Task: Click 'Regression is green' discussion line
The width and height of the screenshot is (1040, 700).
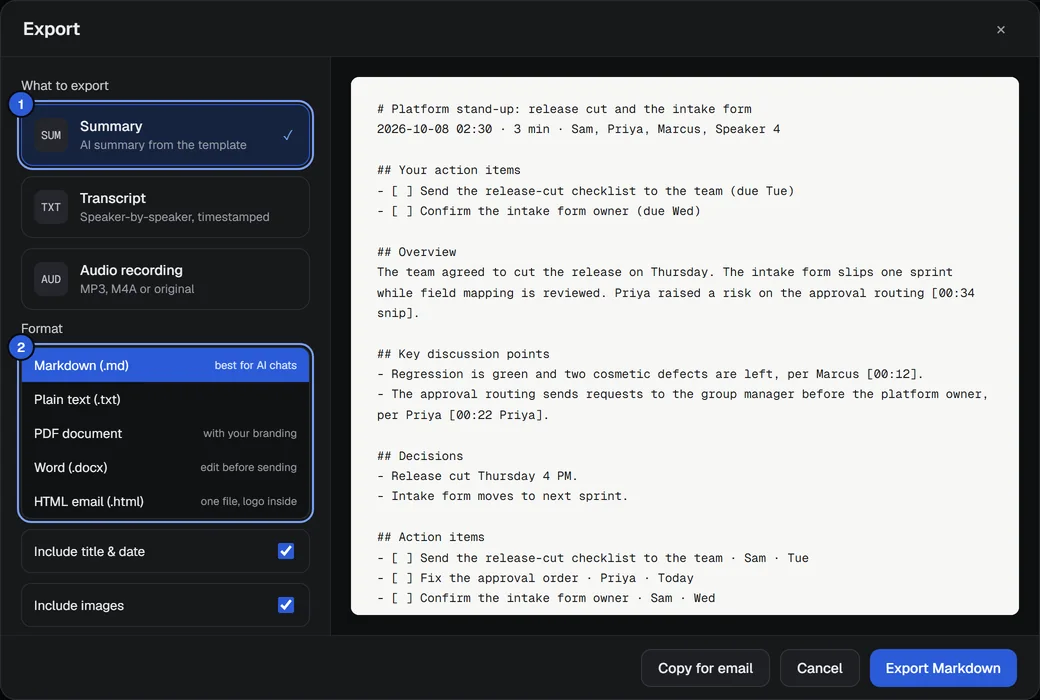Action: pos(650,374)
